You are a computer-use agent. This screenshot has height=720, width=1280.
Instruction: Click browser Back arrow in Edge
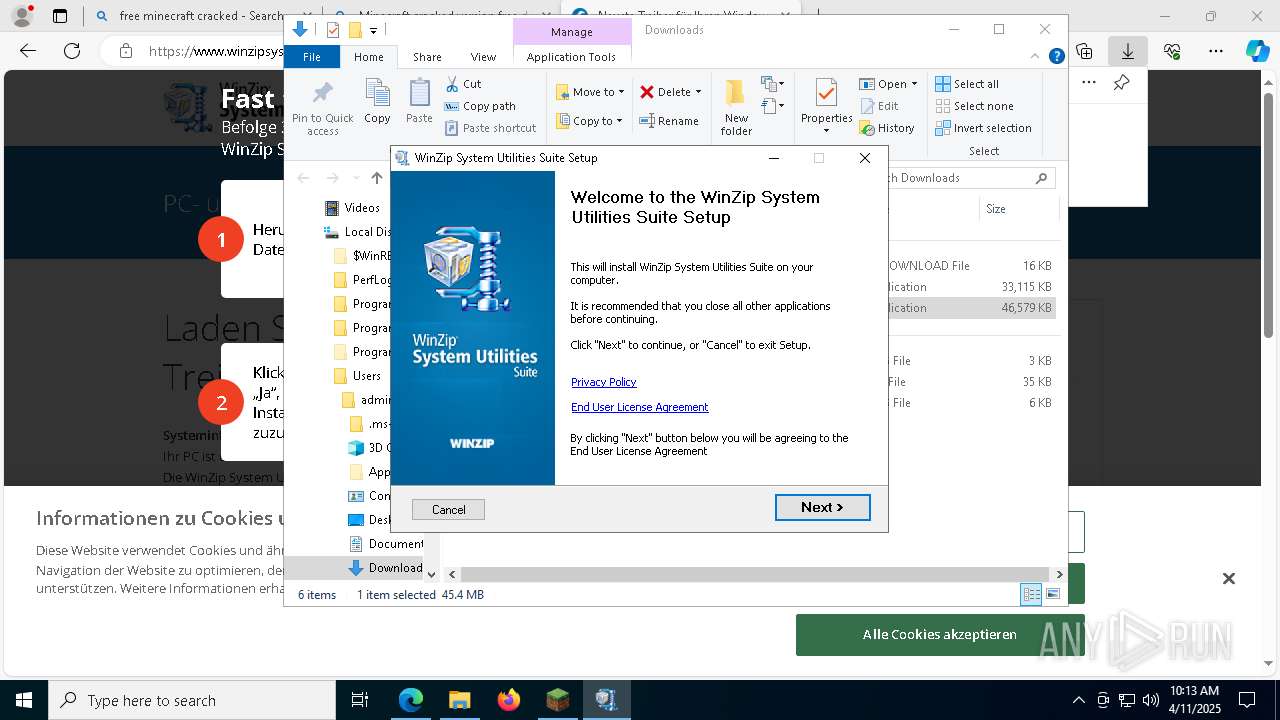(x=28, y=50)
